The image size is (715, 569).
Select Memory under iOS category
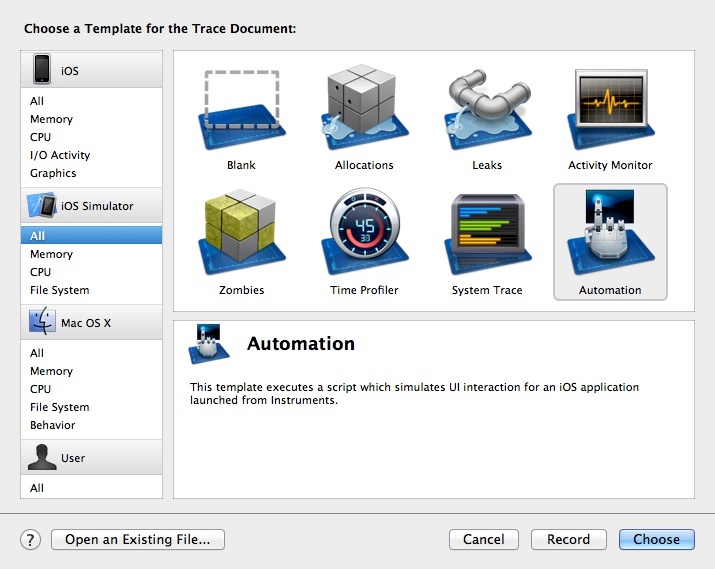pyautogui.click(x=52, y=119)
